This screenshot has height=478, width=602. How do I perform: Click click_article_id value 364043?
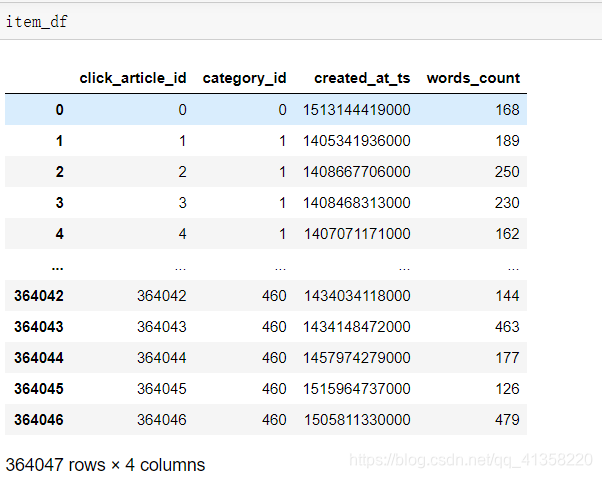(162, 327)
